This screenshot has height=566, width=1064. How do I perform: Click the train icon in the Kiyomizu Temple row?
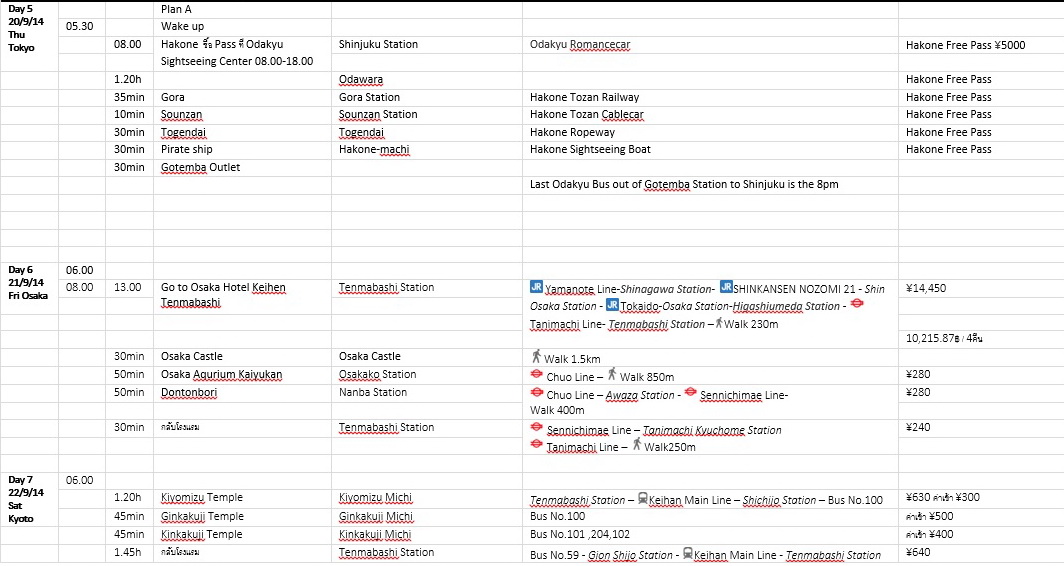click(643, 498)
